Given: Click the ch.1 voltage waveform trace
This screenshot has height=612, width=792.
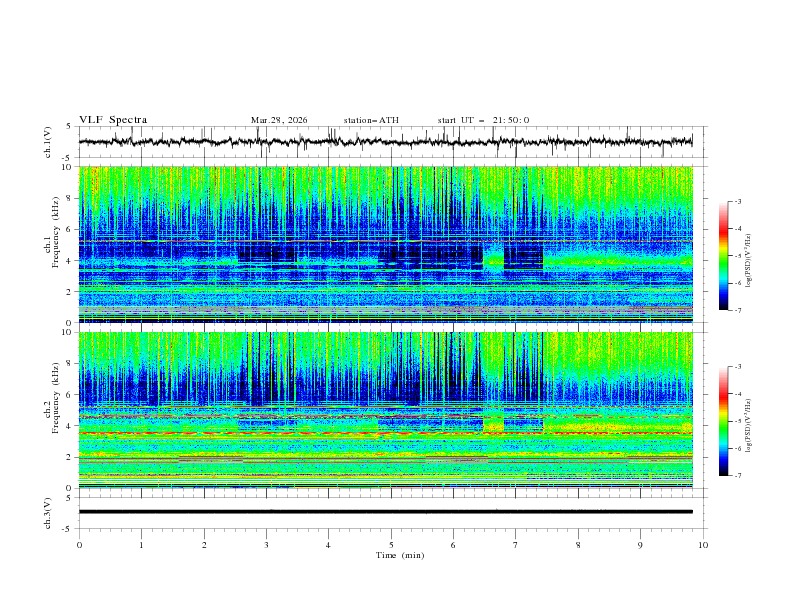Looking at the screenshot, I should pyautogui.click(x=385, y=142).
